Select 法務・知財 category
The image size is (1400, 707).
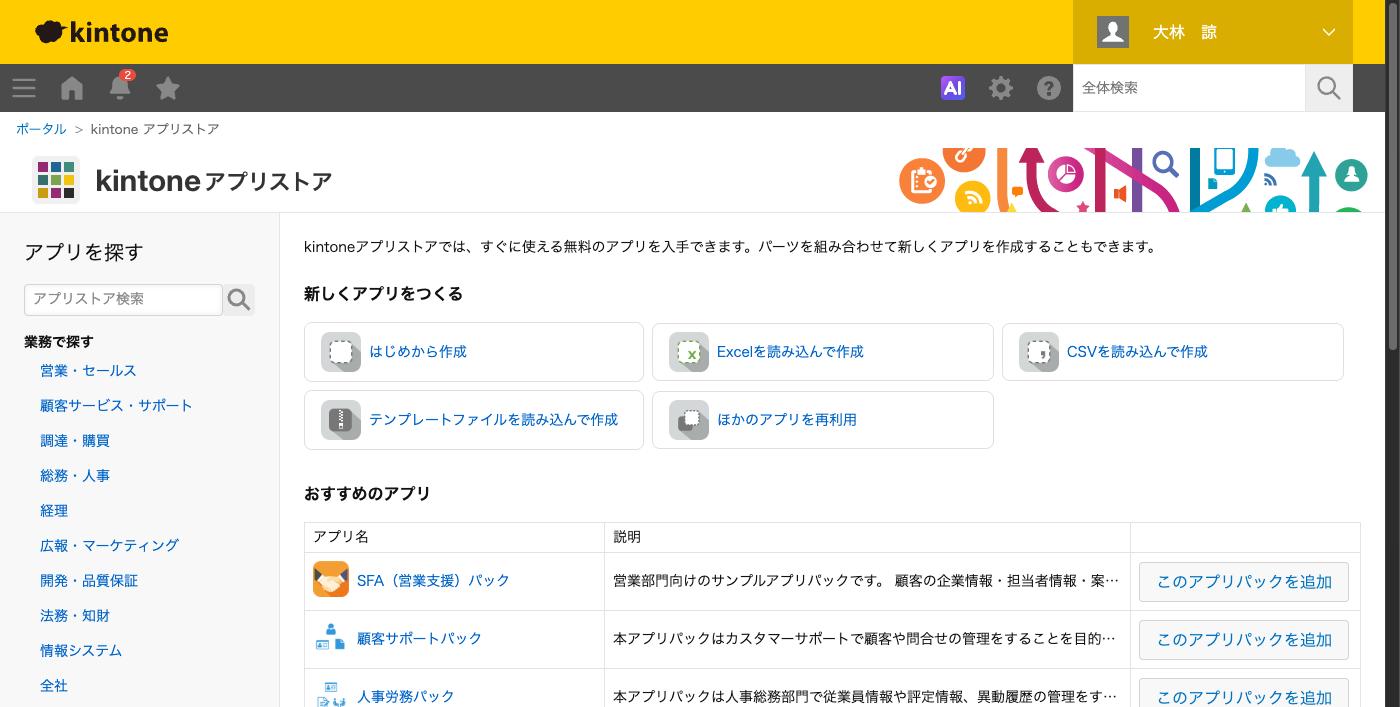pyautogui.click(x=75, y=615)
